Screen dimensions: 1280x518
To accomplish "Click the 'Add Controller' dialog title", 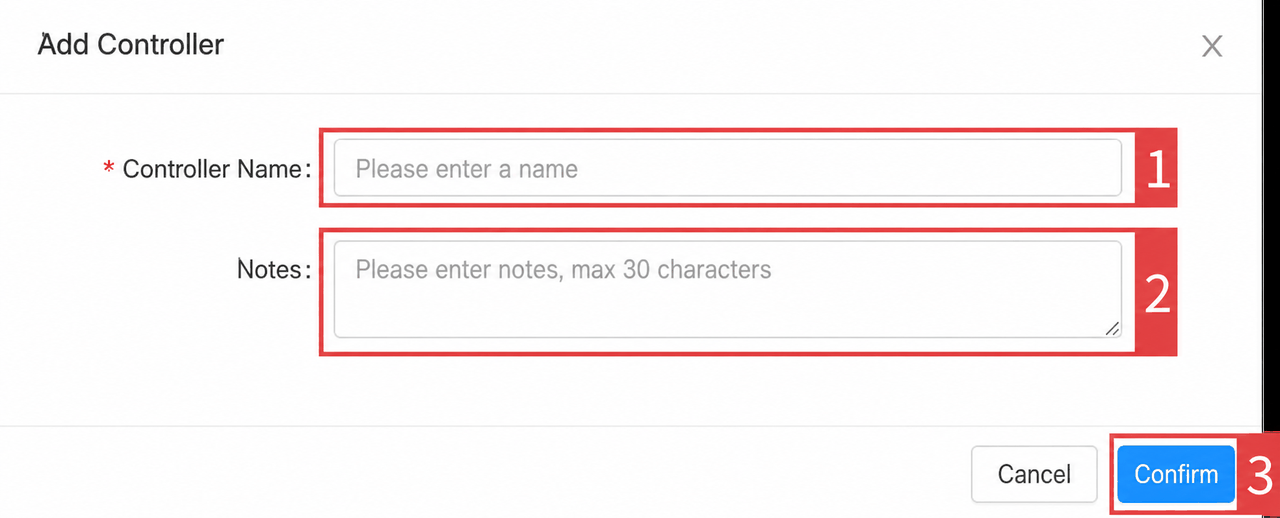I will tap(131, 45).
